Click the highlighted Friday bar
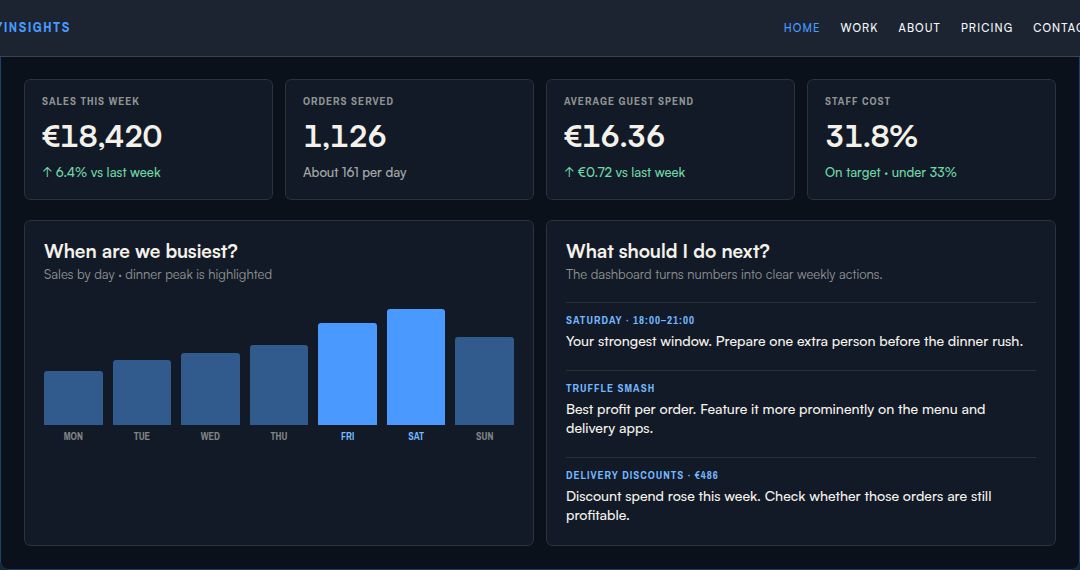Screen dimensions: 1080x570 click(347, 374)
